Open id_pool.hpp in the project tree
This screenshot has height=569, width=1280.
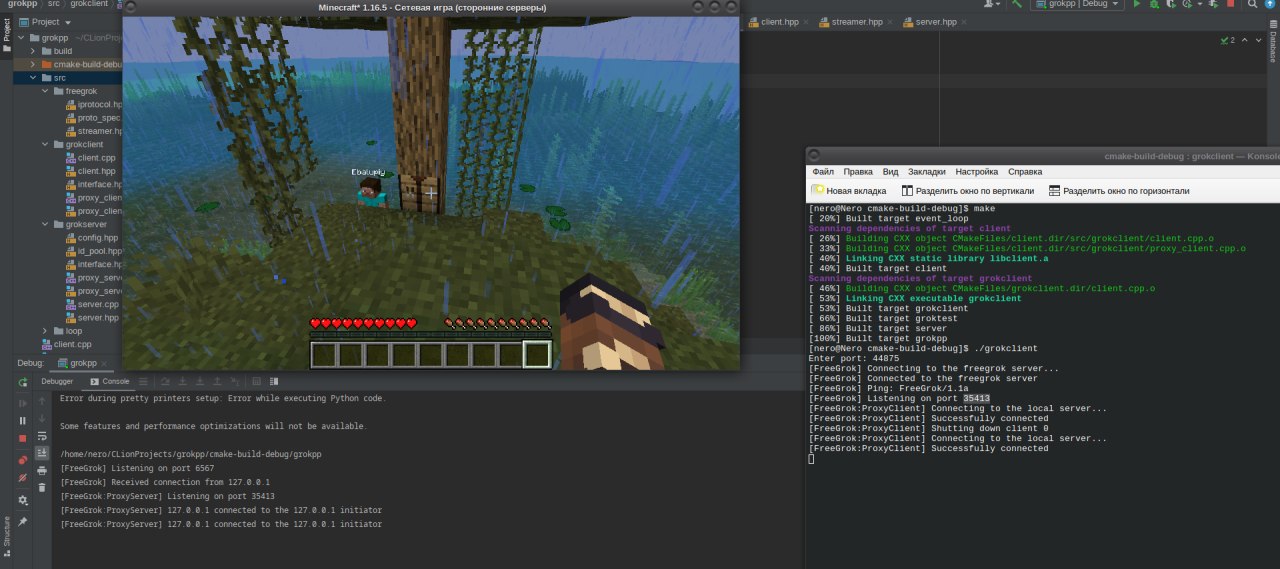93,251
